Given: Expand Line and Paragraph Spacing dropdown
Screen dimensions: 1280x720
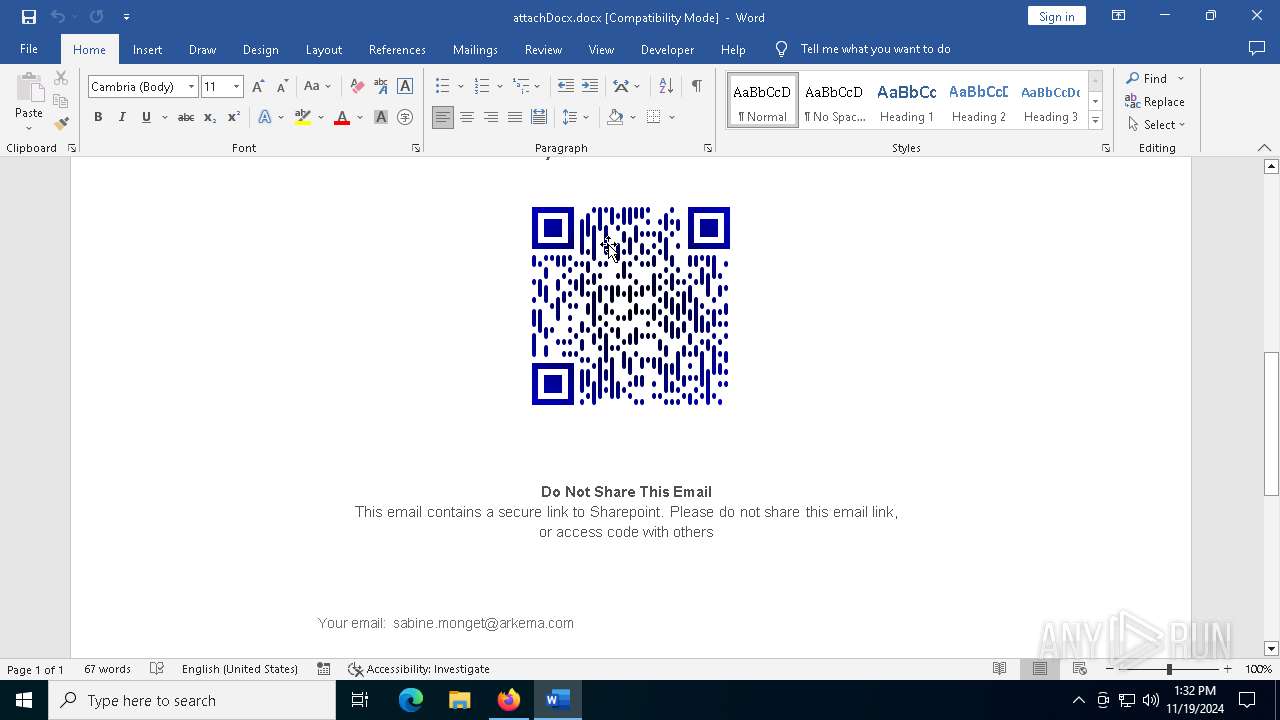Looking at the screenshot, I should [x=587, y=117].
